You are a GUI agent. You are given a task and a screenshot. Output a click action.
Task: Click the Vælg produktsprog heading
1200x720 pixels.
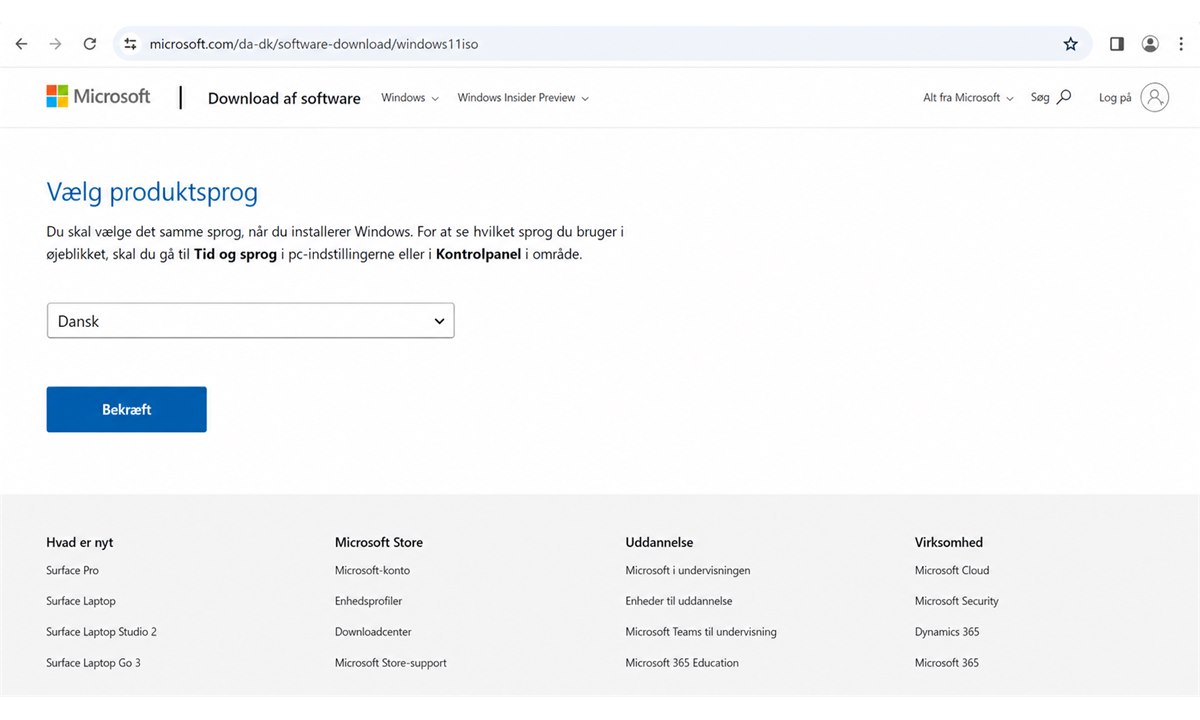(x=152, y=192)
